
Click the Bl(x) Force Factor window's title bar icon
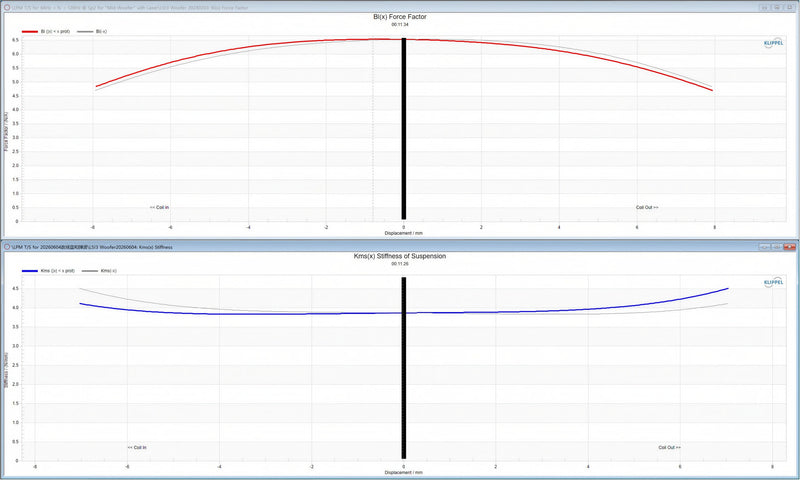point(7,8)
